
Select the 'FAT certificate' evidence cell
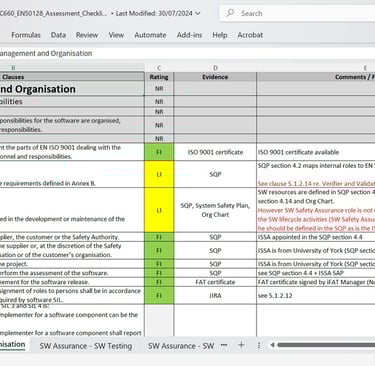pyautogui.click(x=215, y=282)
